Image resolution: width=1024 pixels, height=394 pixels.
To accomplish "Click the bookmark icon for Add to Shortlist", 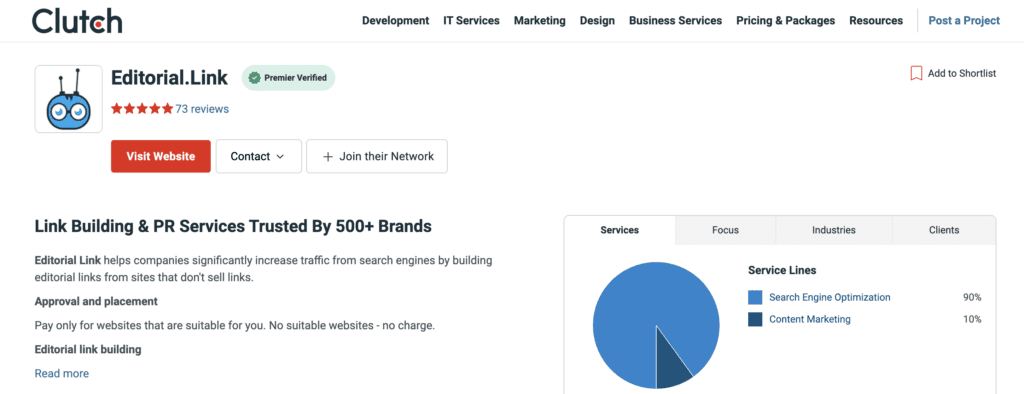I will tap(916, 73).
